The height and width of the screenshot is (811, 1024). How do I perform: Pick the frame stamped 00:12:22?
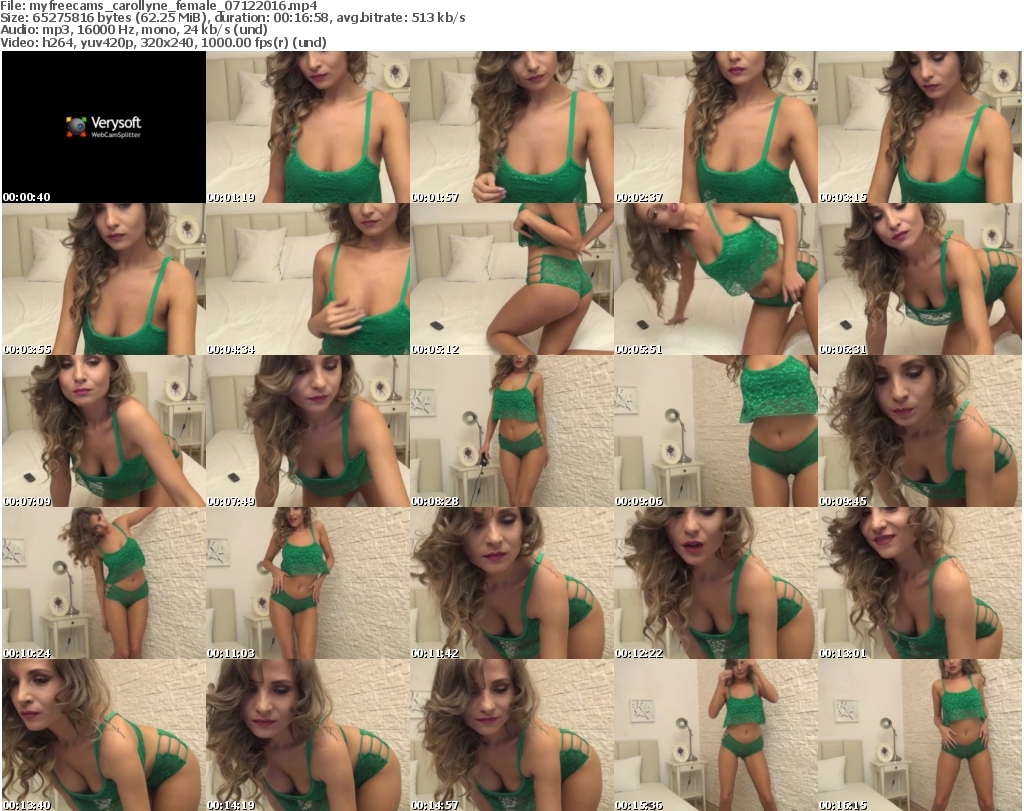coord(716,583)
